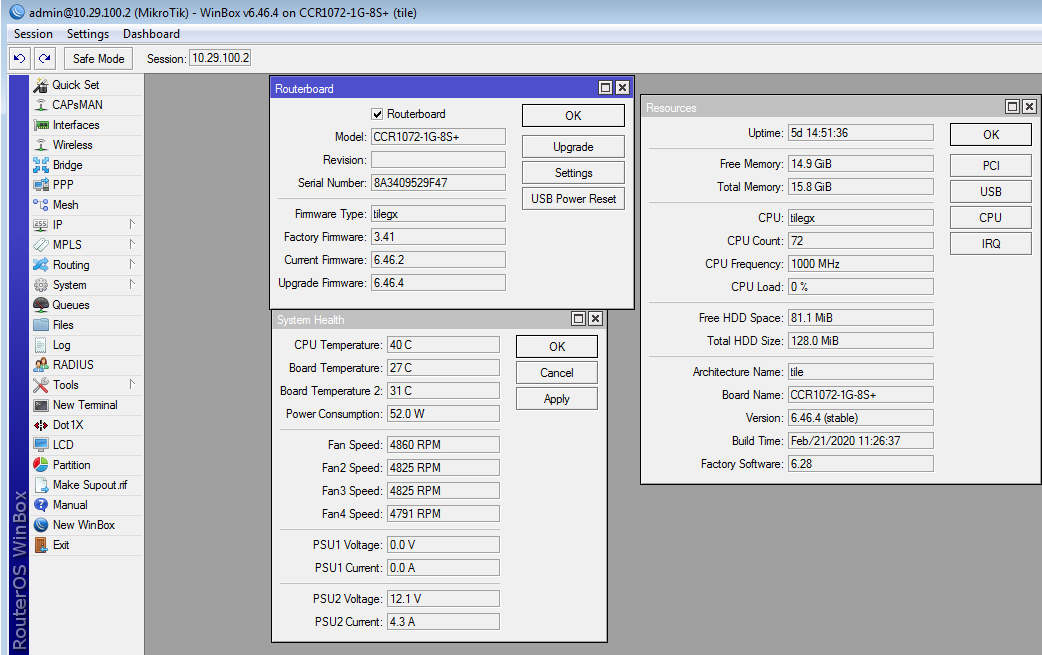Toggle the Safe Mode button
Screen dimensions: 1042x655
pos(98,59)
